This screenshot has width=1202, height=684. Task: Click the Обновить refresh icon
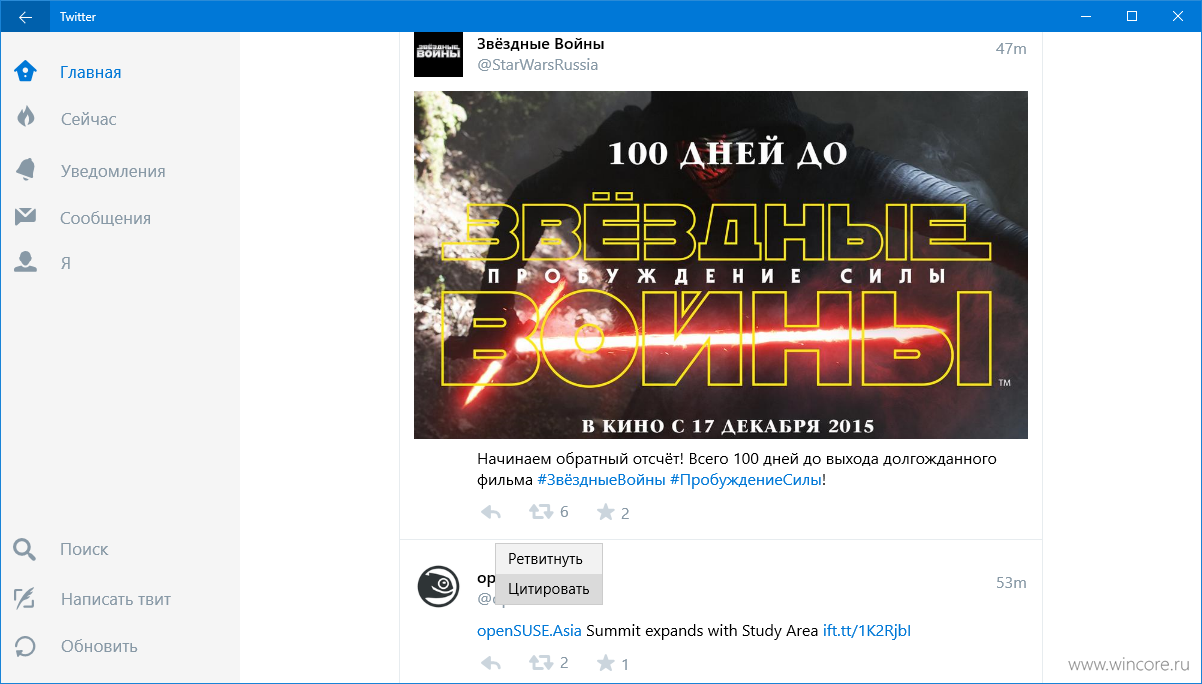(x=25, y=646)
